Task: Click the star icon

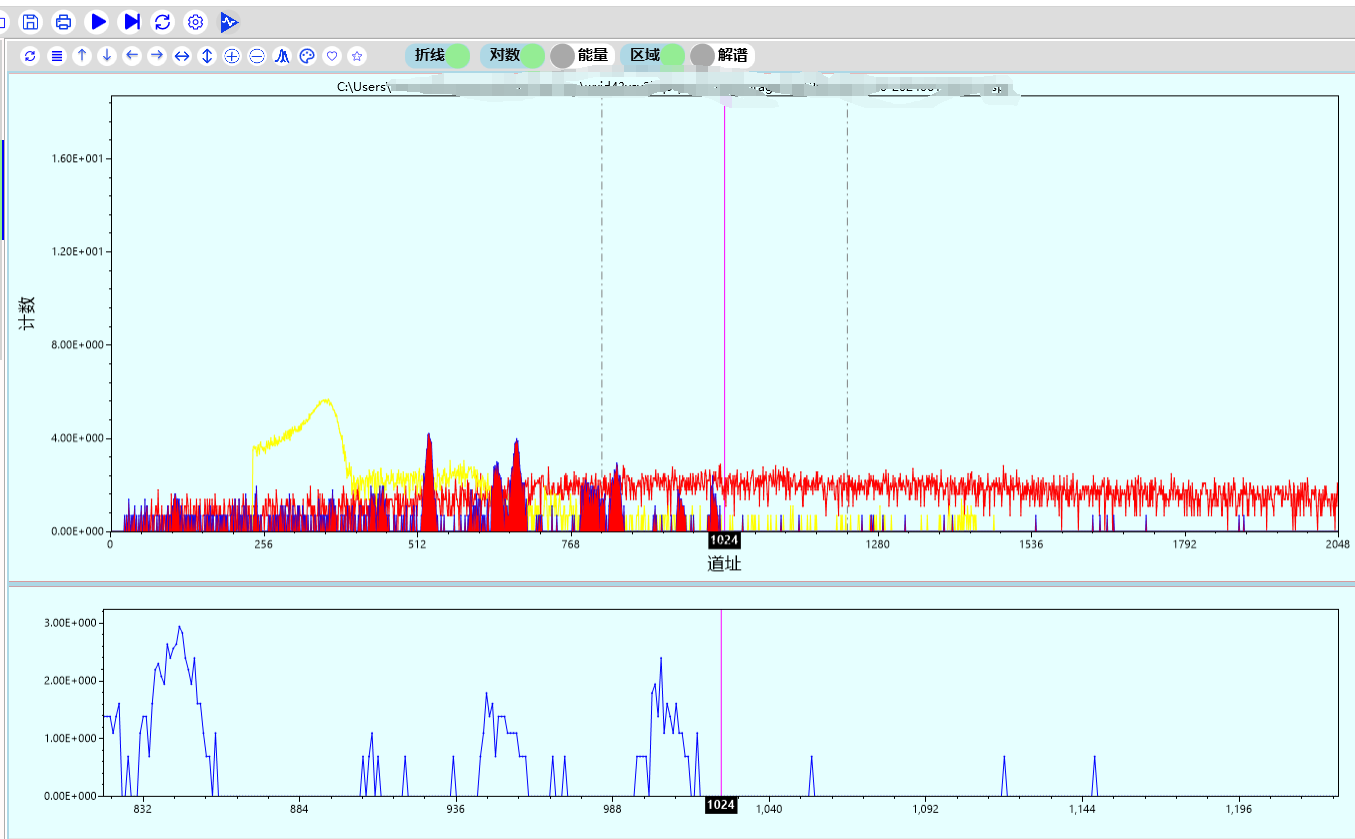Action: 357,56
